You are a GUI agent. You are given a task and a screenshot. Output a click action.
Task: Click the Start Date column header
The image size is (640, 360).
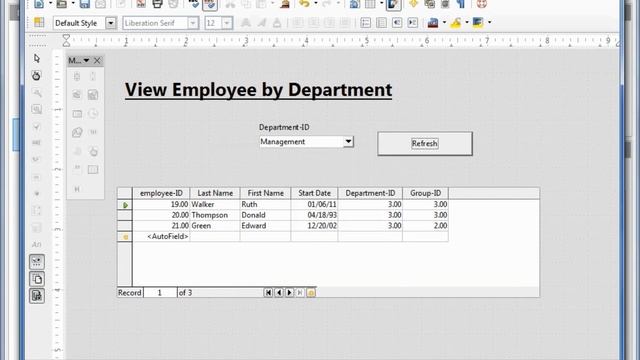pos(314,193)
